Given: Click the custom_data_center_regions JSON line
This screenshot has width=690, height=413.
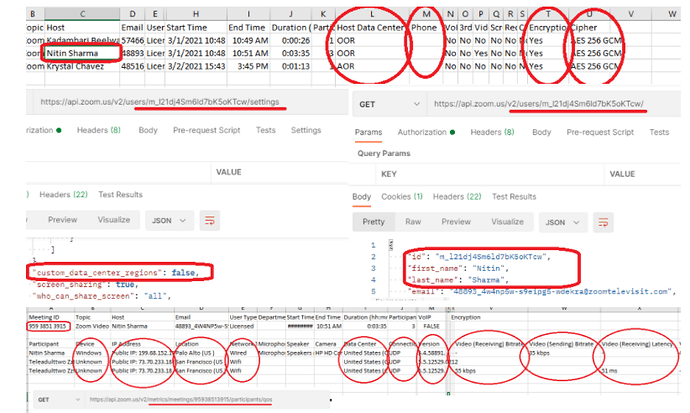Looking at the screenshot, I should tap(116, 273).
